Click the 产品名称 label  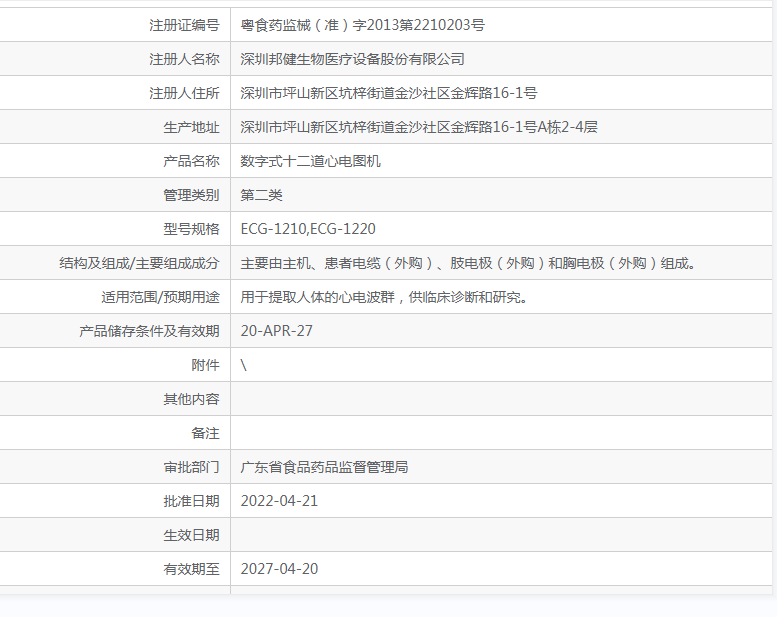[191, 161]
